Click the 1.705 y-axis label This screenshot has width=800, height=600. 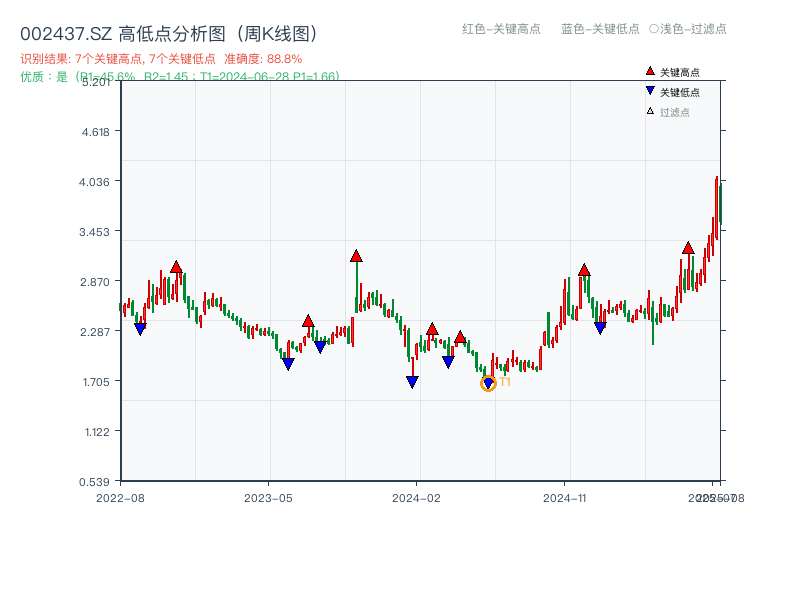click(96, 382)
